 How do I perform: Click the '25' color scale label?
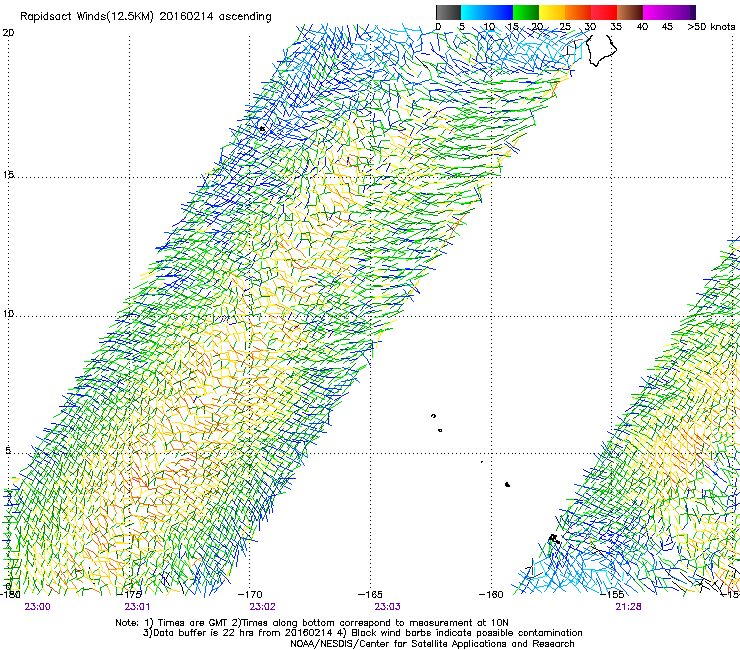click(x=564, y=27)
